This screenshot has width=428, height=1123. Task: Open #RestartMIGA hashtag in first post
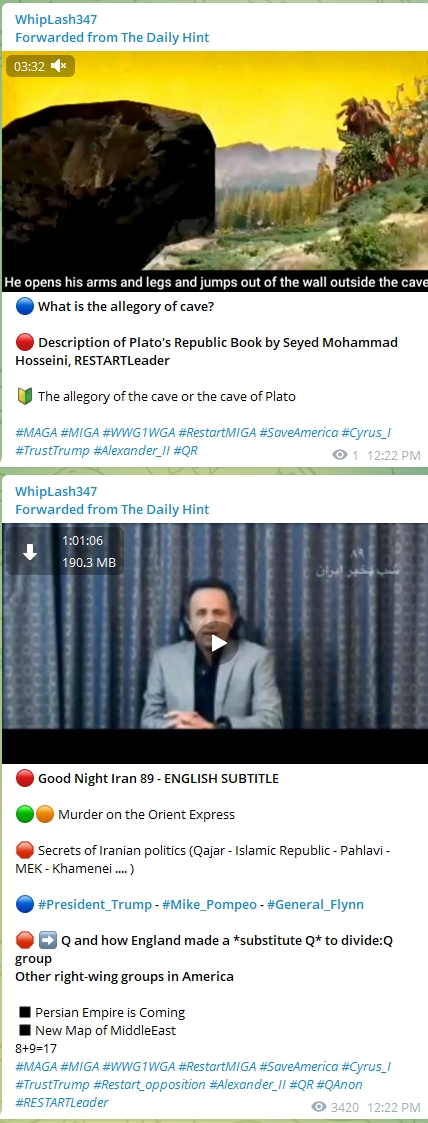(216, 433)
